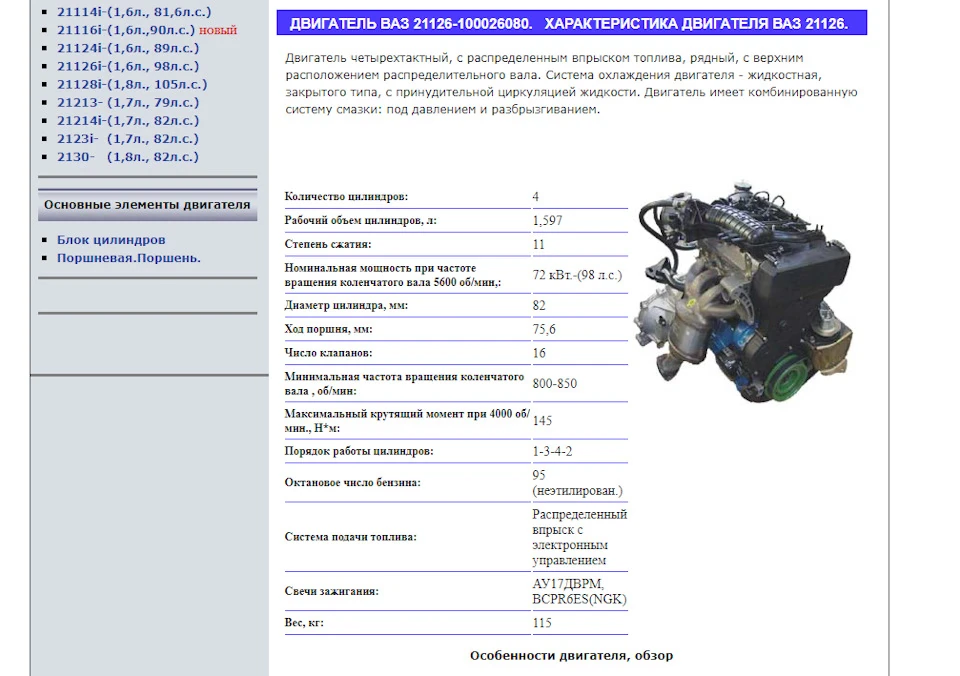The width and height of the screenshot is (960, 676).
Task: Click the displacement value 1,597
Action: [547, 220]
